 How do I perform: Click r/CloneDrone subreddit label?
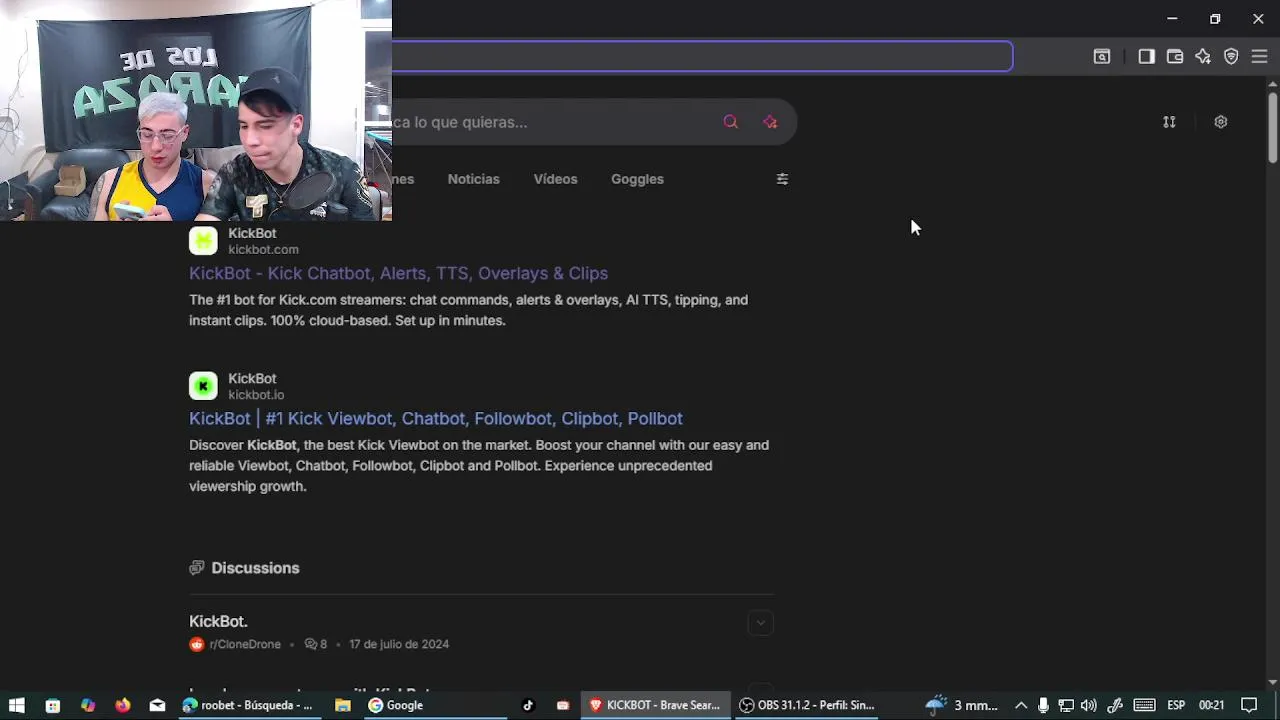tap(245, 644)
